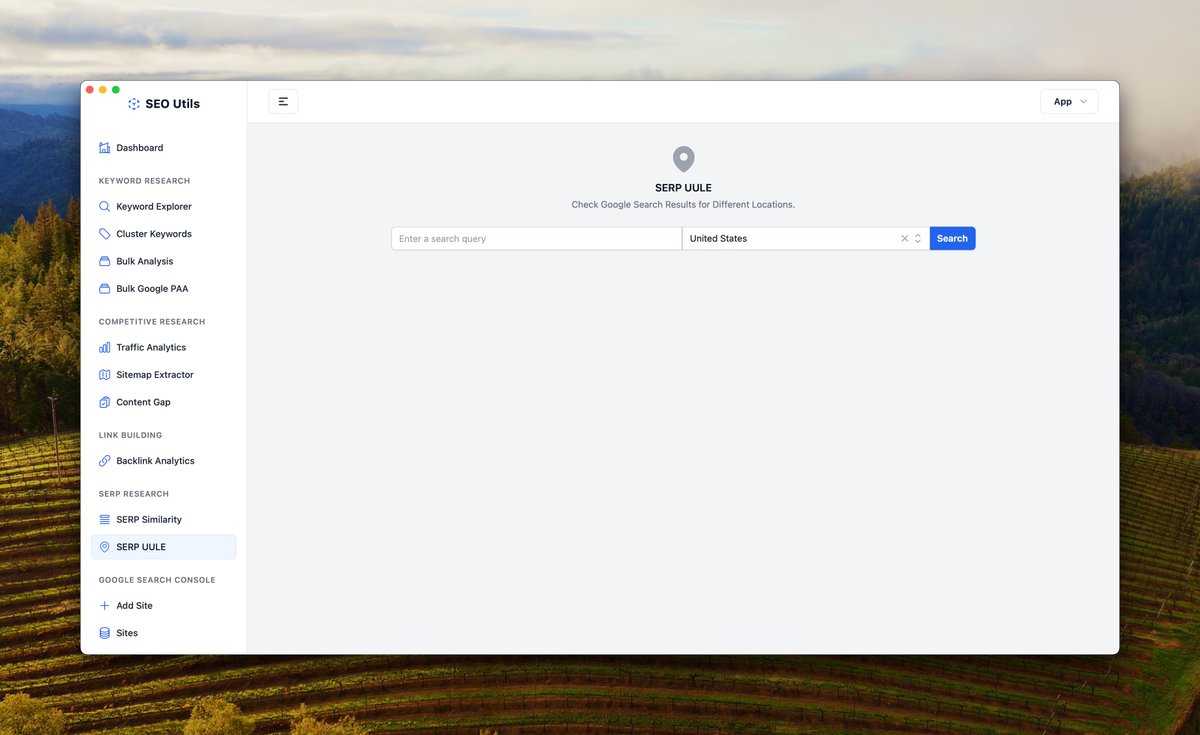Maximize the window with the green button

(x=116, y=90)
